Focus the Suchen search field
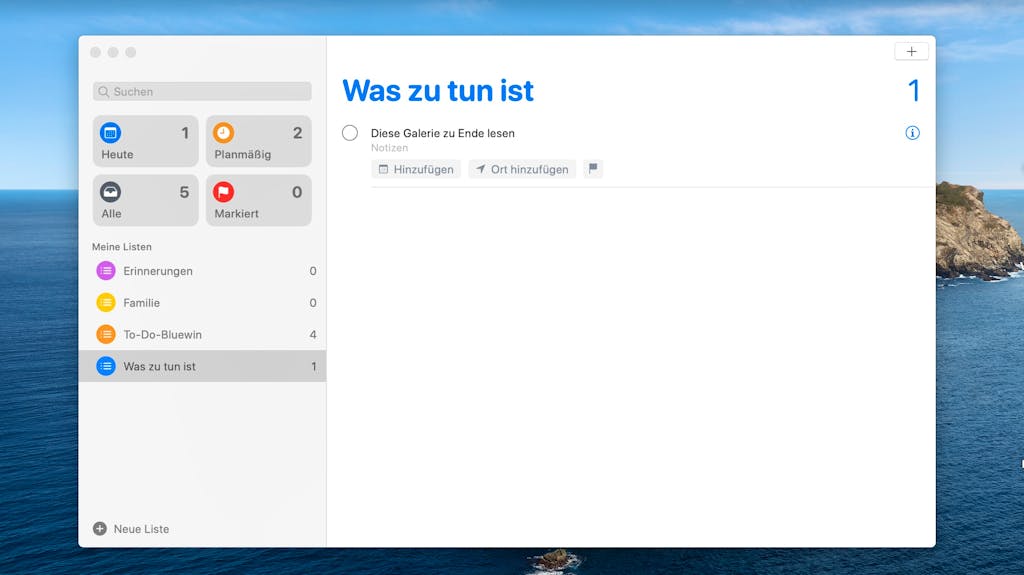Viewport: 1024px width, 575px height. pyautogui.click(x=202, y=91)
